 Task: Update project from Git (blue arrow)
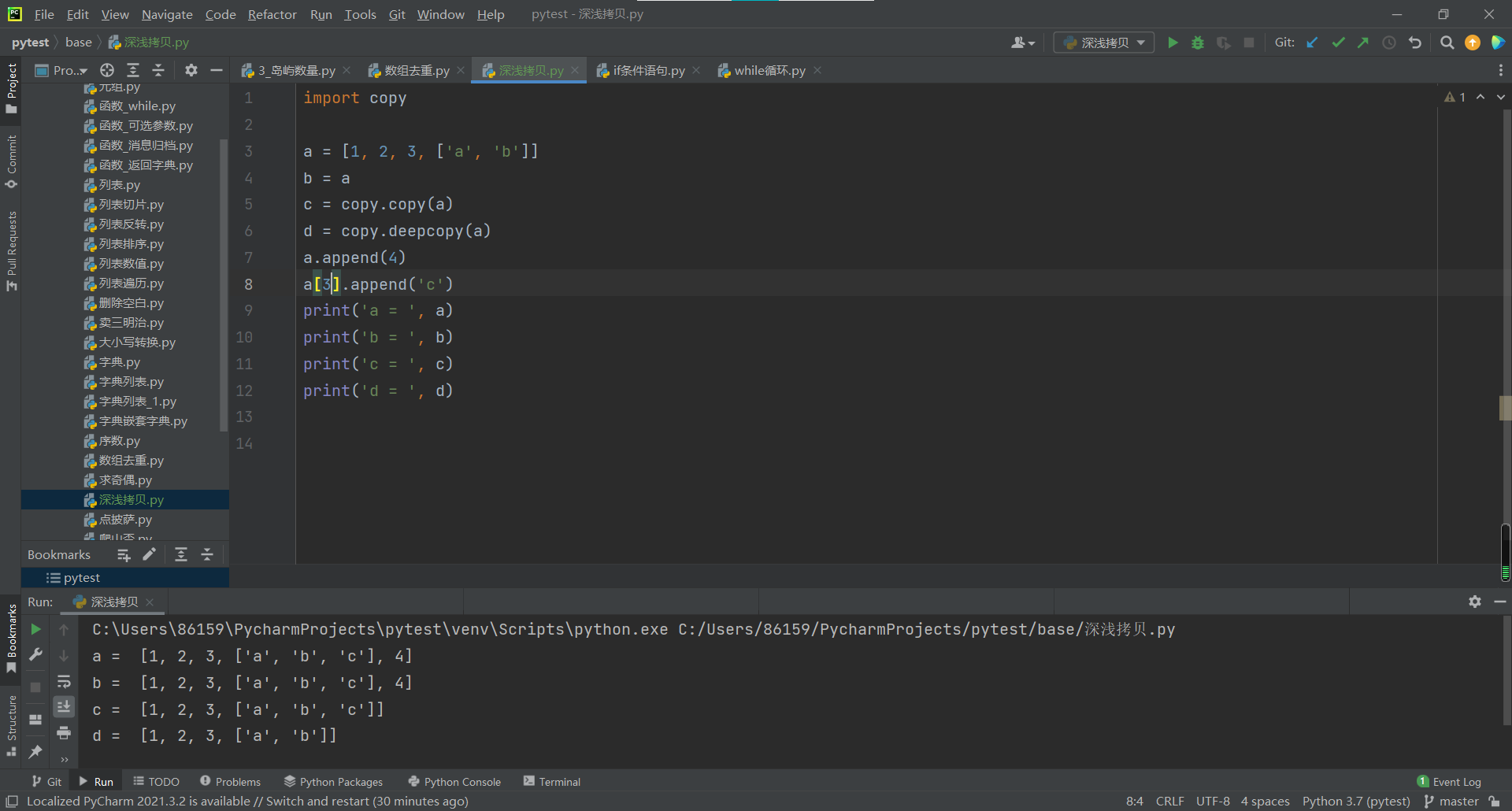pyautogui.click(x=1312, y=43)
